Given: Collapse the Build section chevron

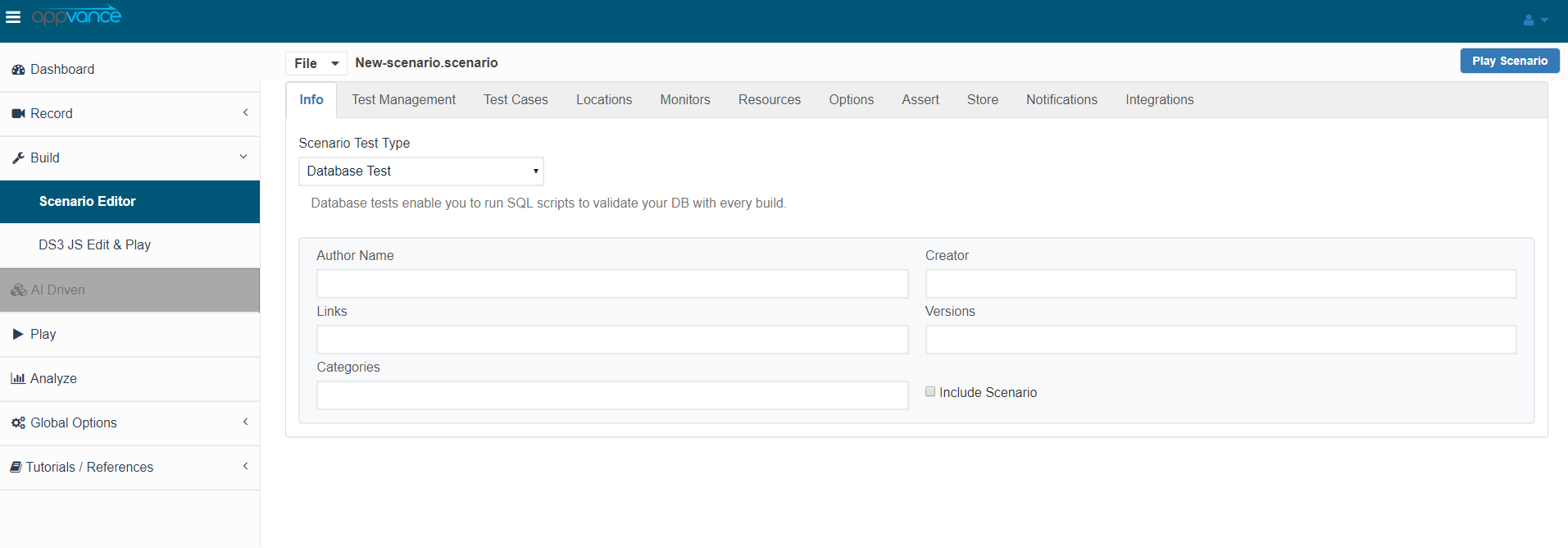Looking at the screenshot, I should coord(243,158).
